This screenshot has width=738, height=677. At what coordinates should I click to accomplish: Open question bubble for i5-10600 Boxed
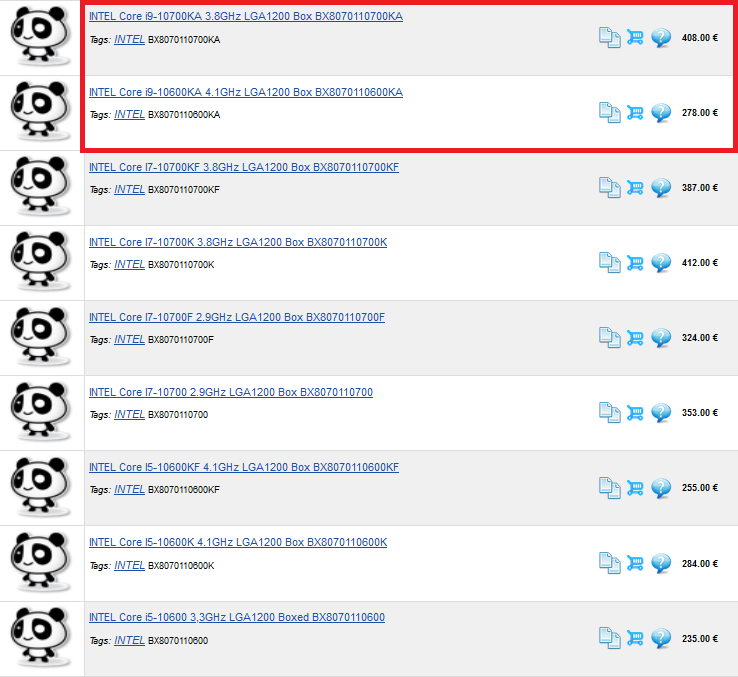coord(661,638)
